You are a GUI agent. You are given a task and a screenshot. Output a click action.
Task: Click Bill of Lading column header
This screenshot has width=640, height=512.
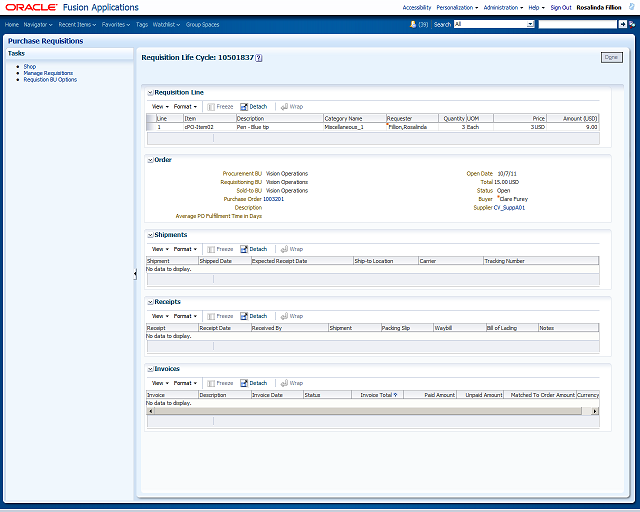coord(512,328)
